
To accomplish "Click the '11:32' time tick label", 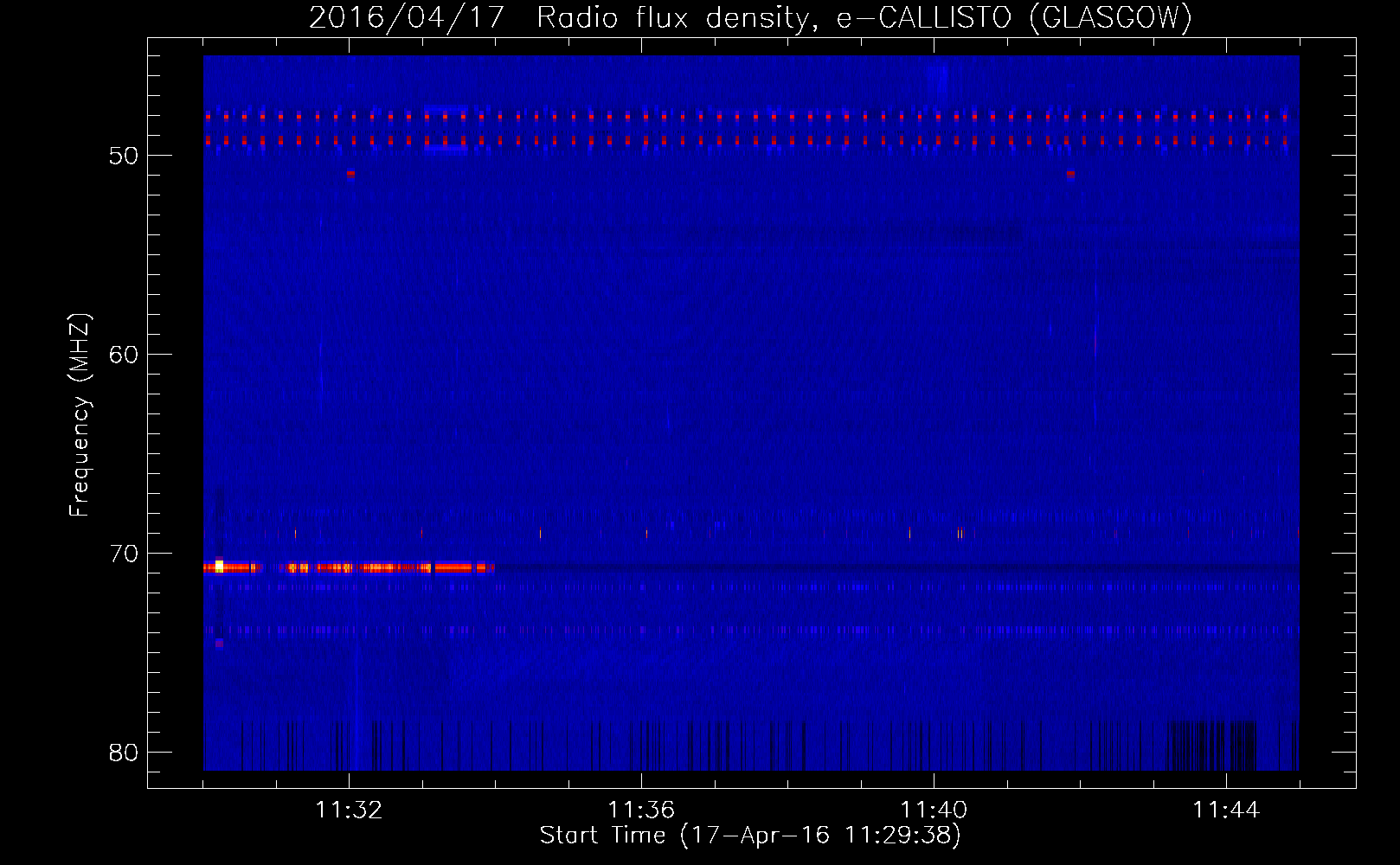I will 349,811.
